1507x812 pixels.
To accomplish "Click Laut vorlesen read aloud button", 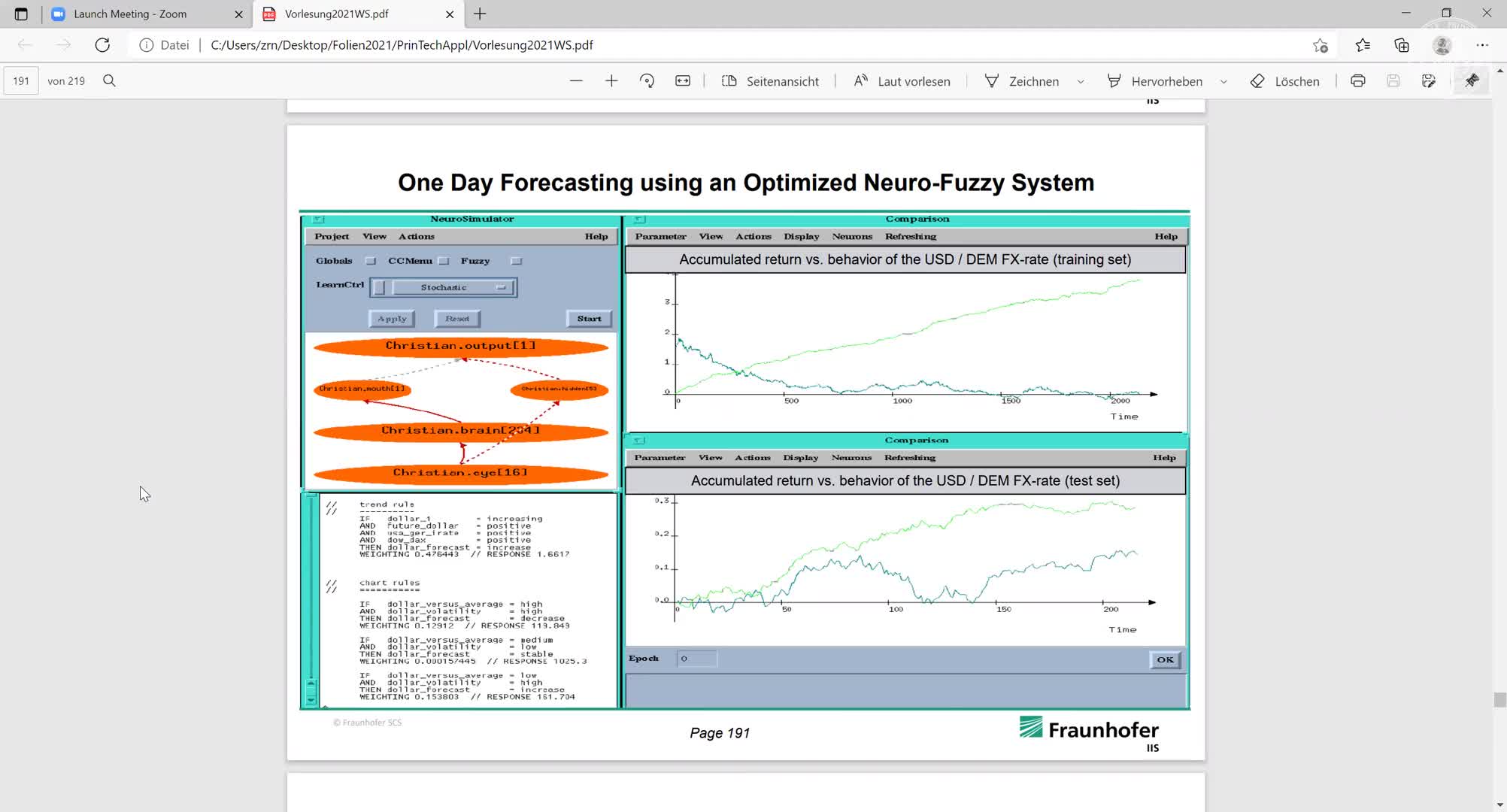I will click(902, 81).
